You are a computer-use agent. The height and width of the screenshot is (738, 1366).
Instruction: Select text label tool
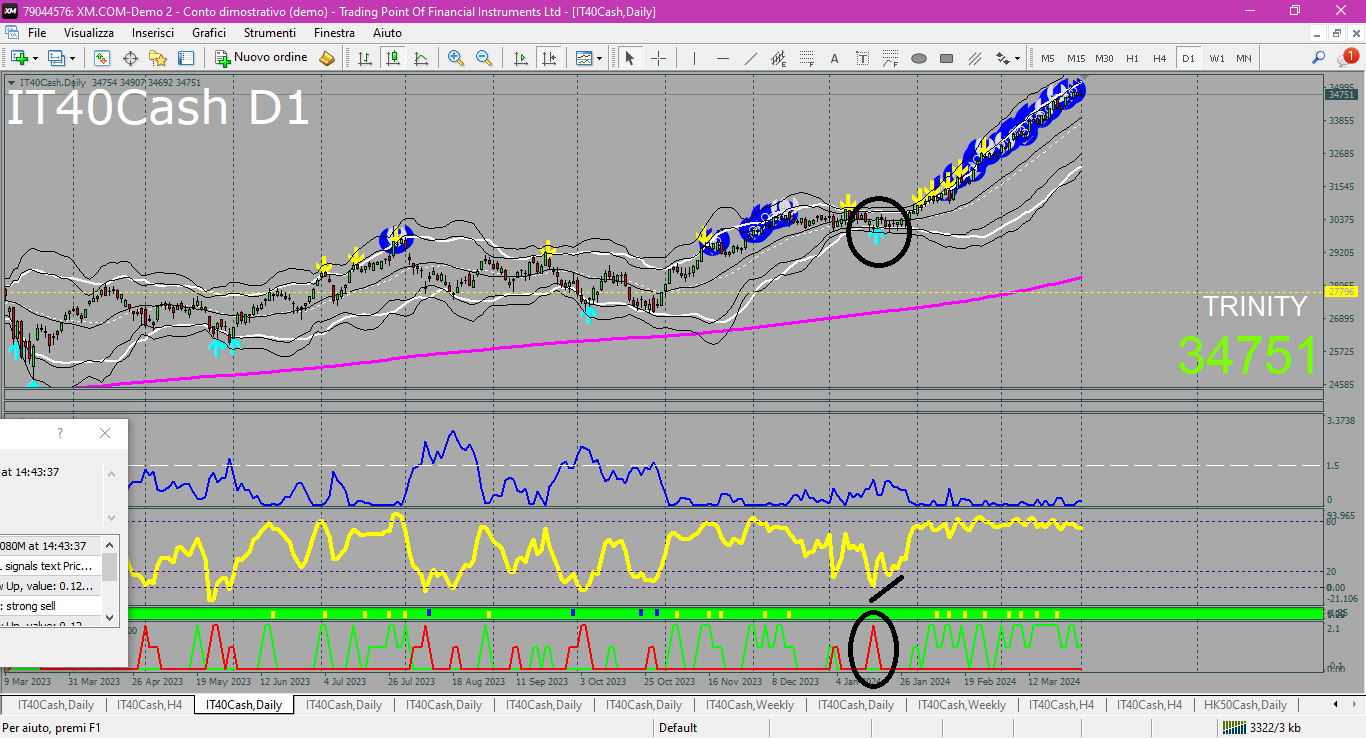coord(862,58)
